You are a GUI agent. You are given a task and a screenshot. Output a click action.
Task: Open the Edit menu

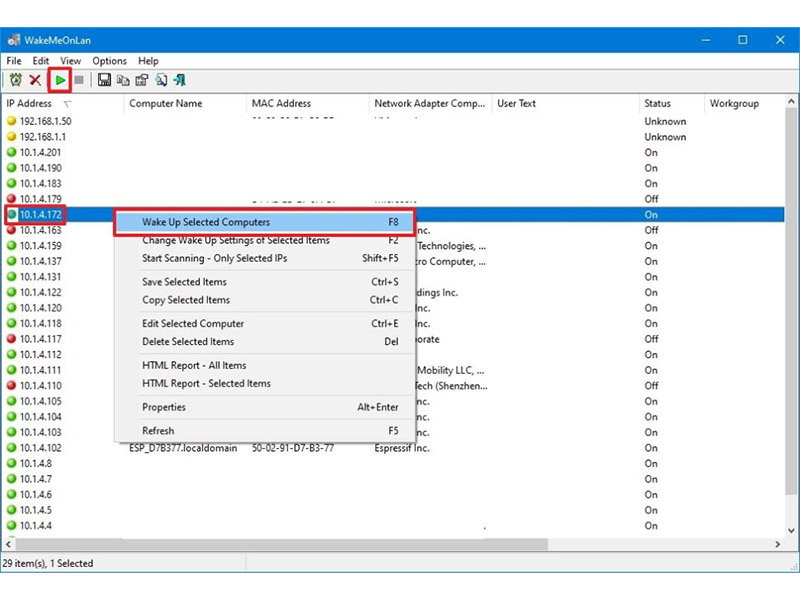[x=41, y=61]
